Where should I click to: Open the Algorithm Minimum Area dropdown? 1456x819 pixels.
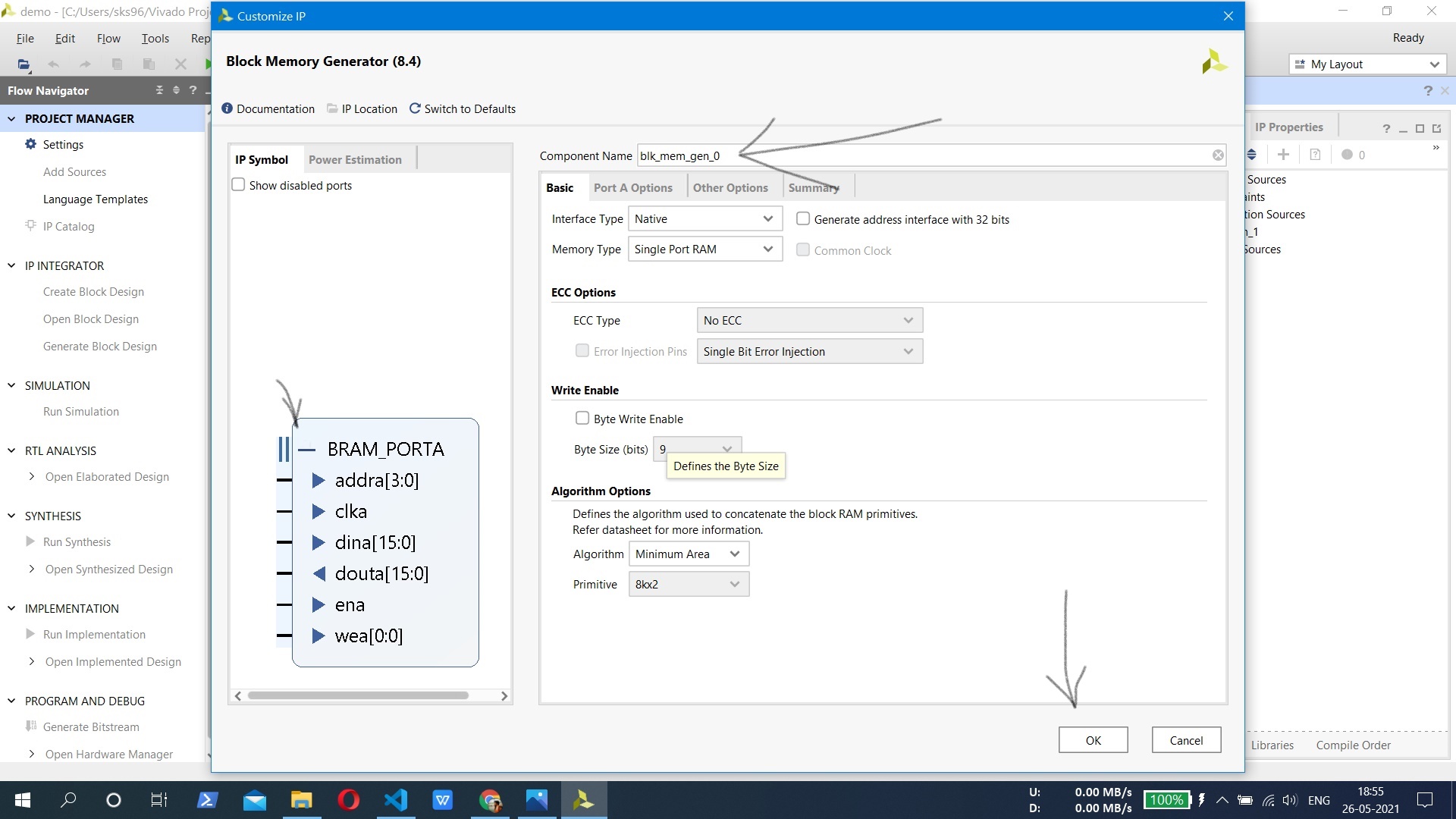click(x=688, y=554)
